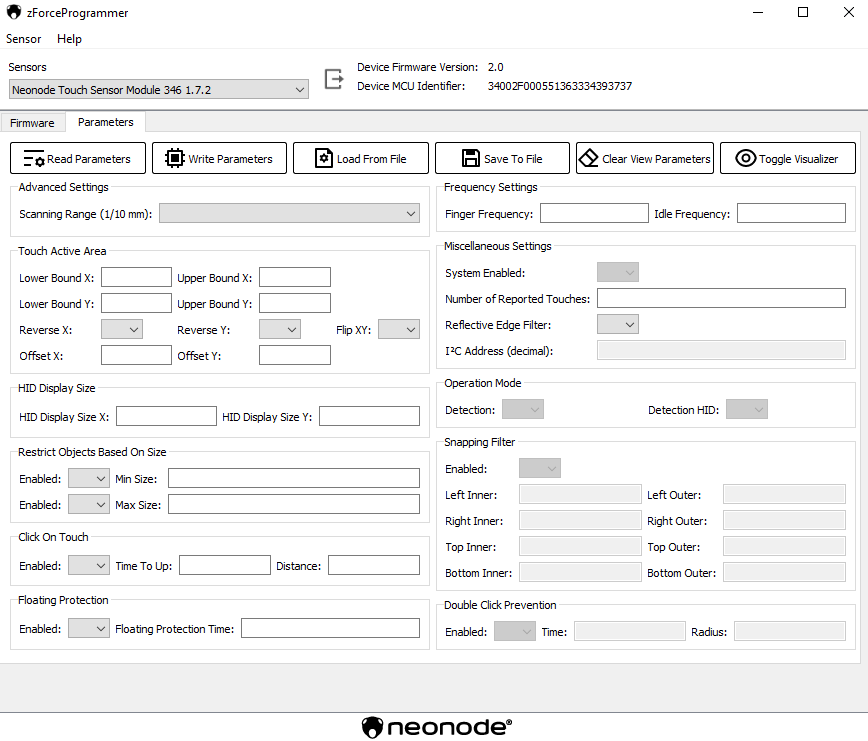868x741 pixels.
Task: Open the Reverse X dropdown
Action: [x=122, y=329]
